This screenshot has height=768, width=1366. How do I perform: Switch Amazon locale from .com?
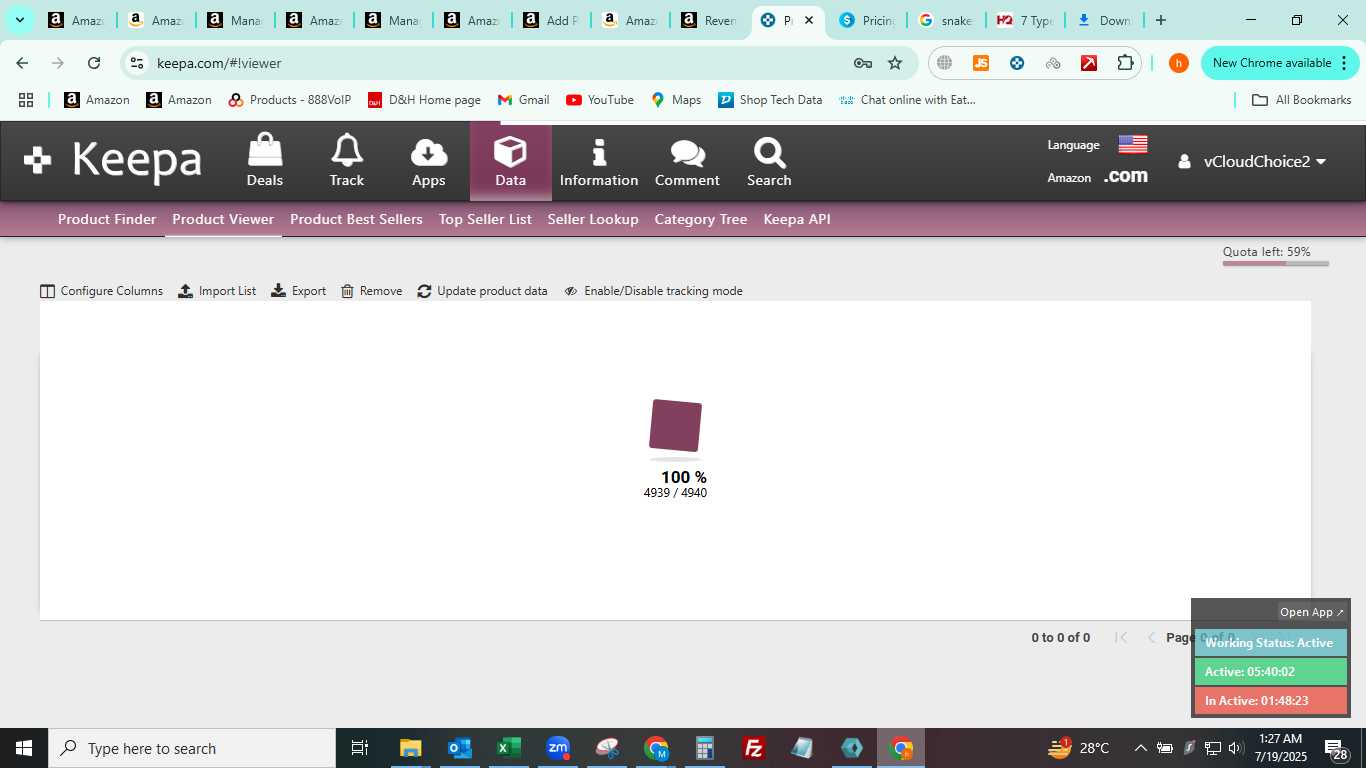(1126, 176)
